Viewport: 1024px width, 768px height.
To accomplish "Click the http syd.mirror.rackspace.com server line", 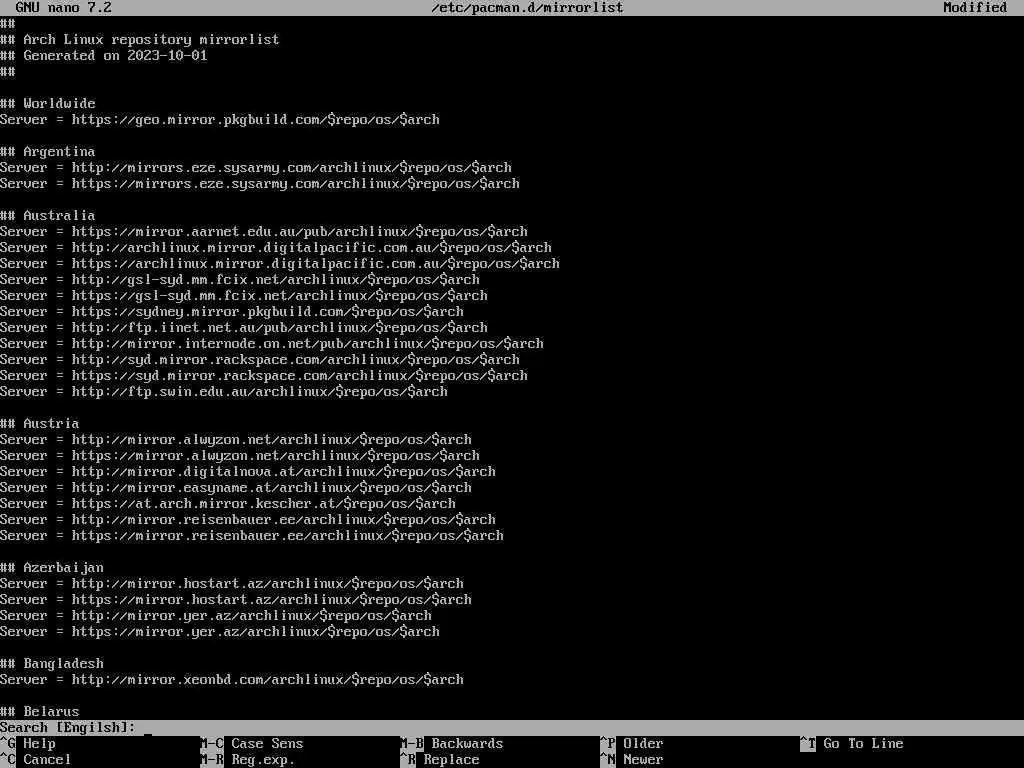I will 260,359.
